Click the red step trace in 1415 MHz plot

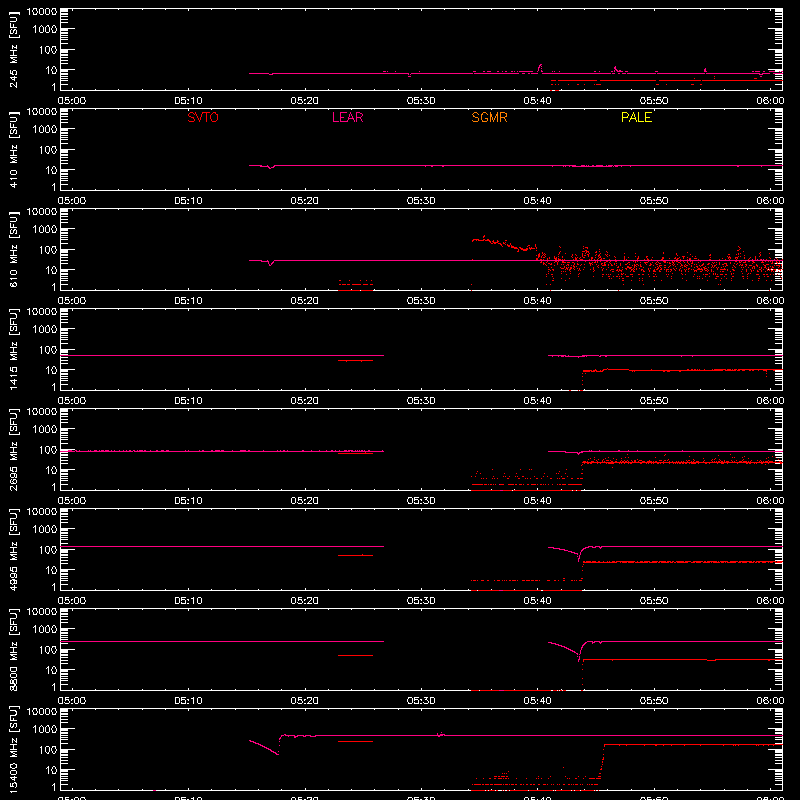point(681,370)
